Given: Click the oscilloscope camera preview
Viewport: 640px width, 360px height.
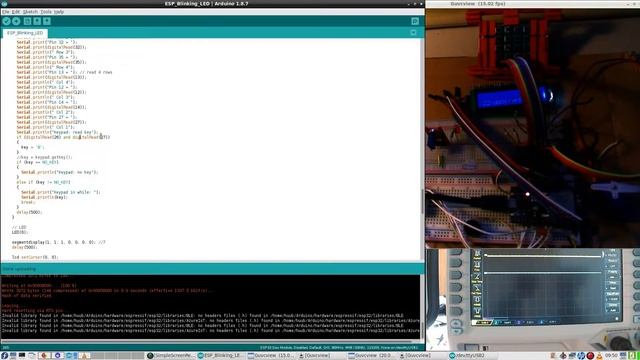Looking at the screenshot, I should coord(533,300).
